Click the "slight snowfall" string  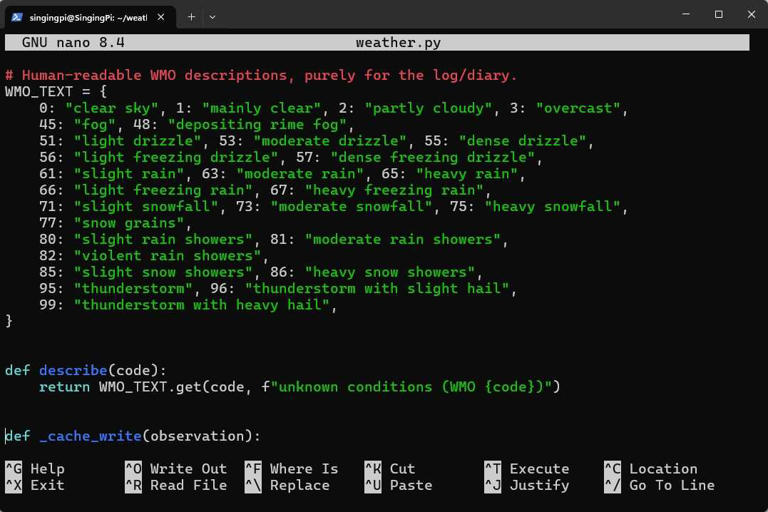pos(146,207)
